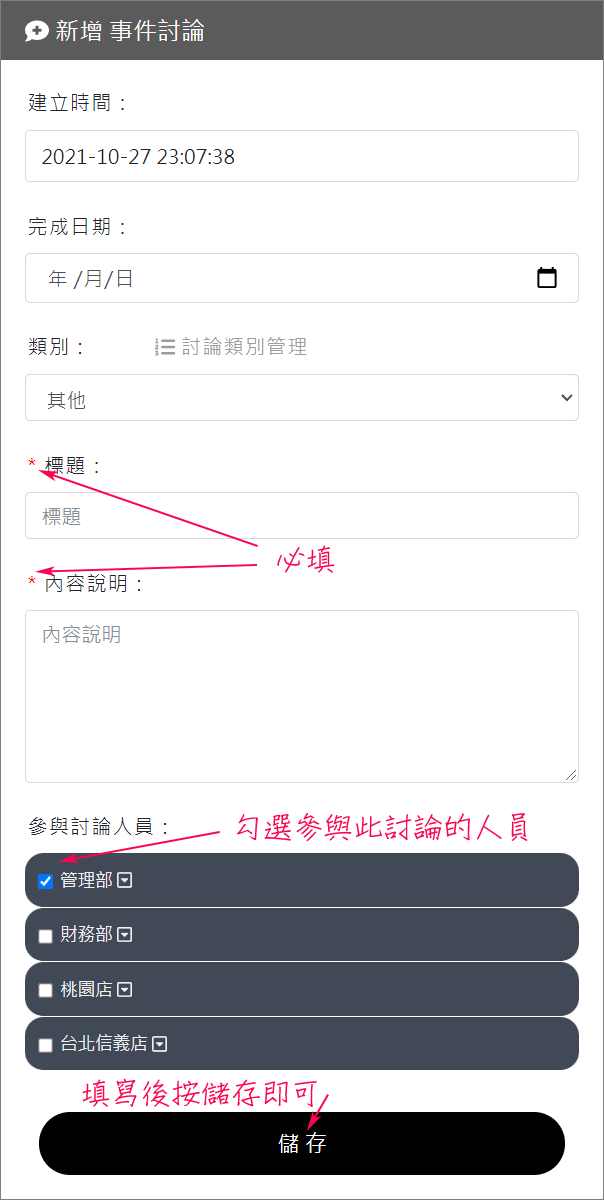Image resolution: width=604 pixels, height=1200 pixels.
Task: Click the 內容說明 text area
Action: click(x=302, y=696)
